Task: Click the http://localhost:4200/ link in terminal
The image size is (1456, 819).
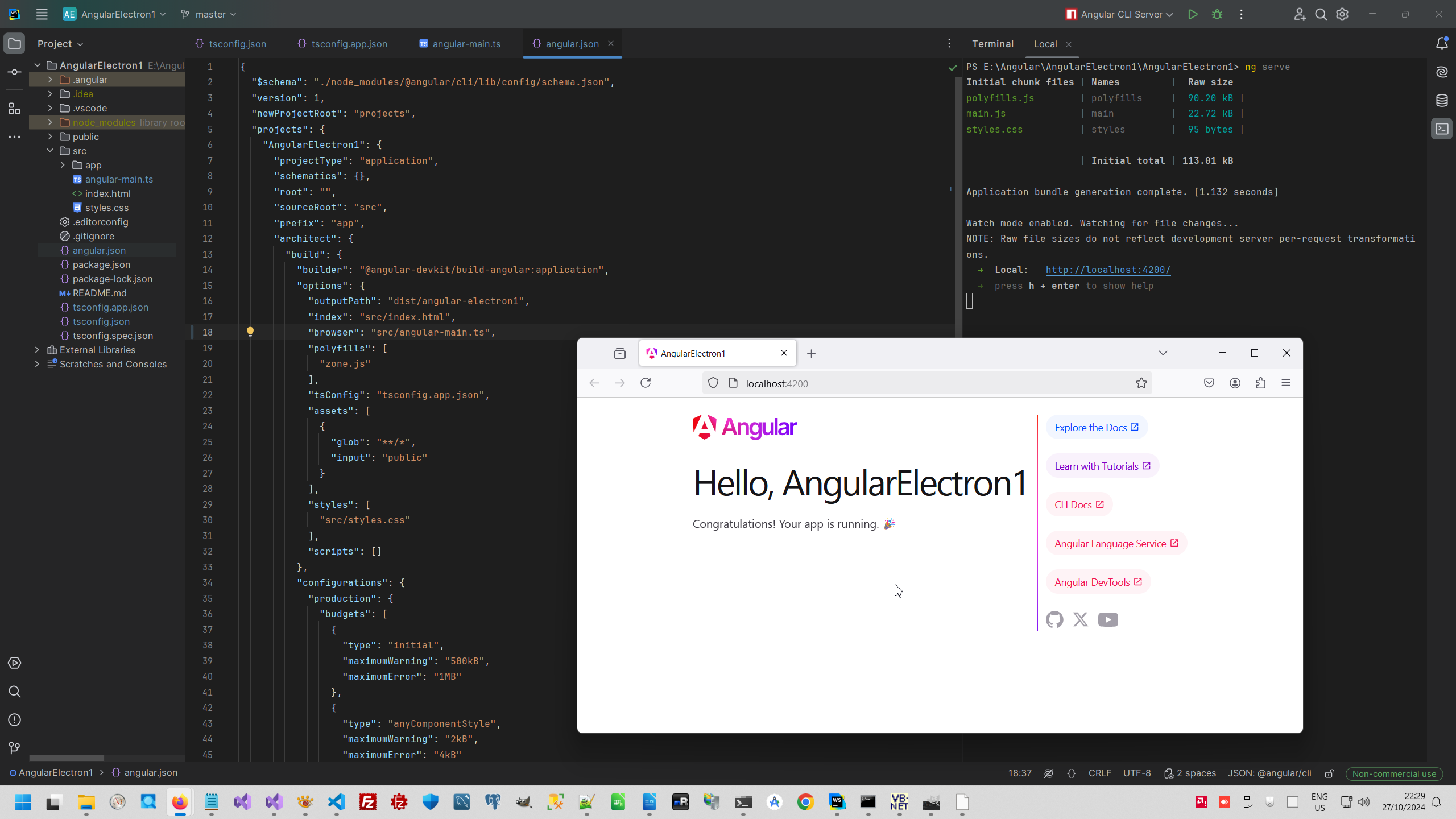Action: (1107, 270)
